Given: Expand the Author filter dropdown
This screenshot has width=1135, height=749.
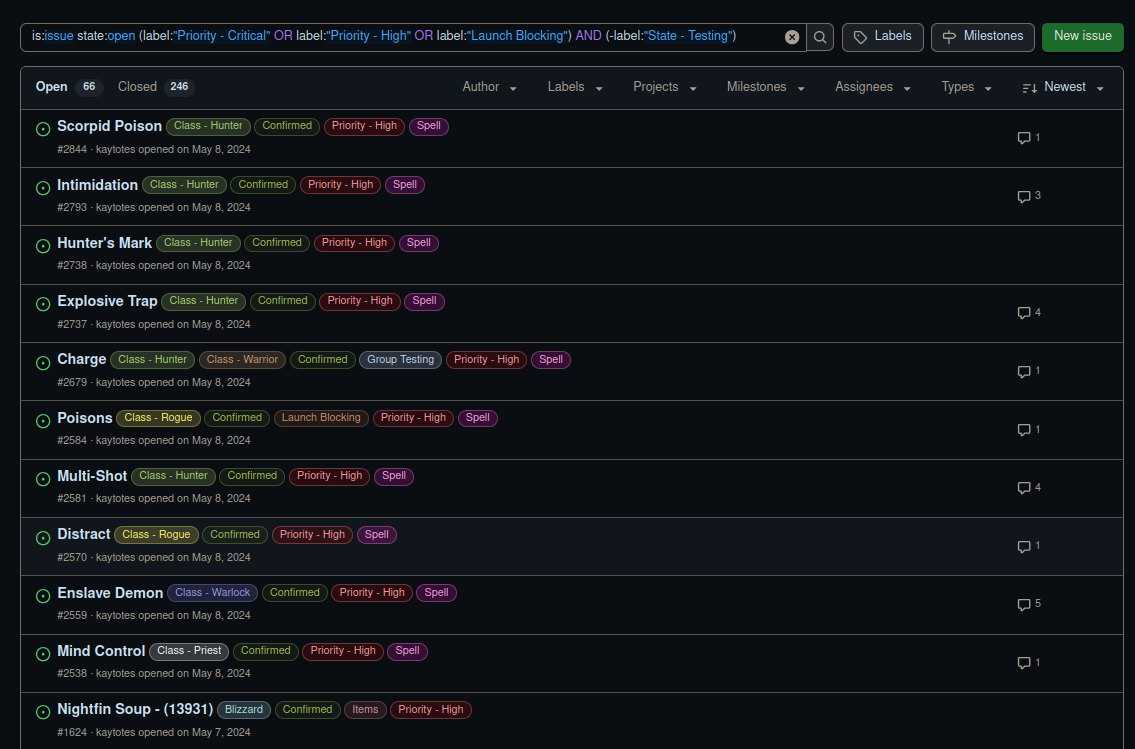Looking at the screenshot, I should click(x=489, y=87).
